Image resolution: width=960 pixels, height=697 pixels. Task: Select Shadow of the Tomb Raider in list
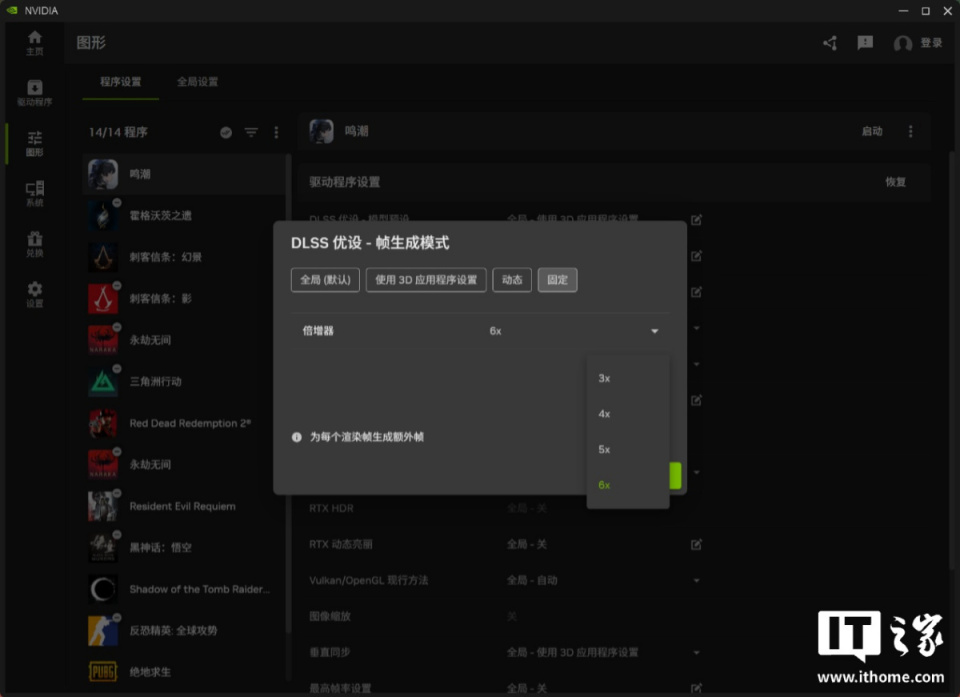184,589
